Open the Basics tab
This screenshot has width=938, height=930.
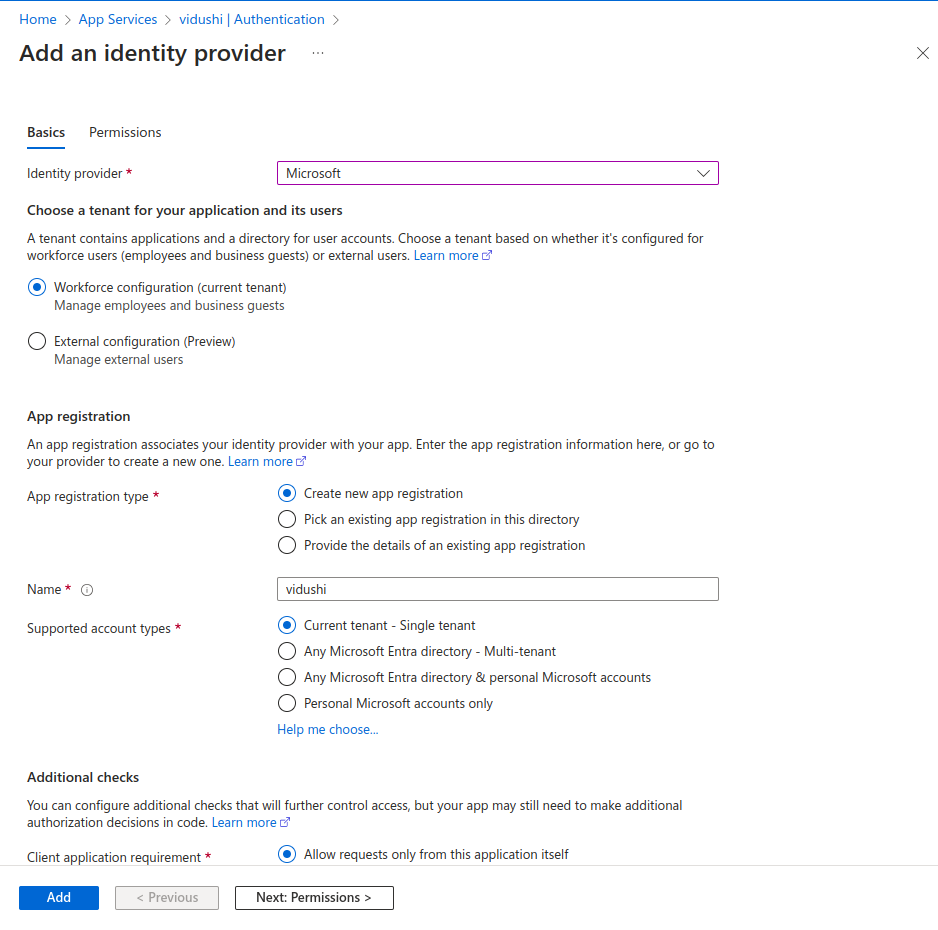tap(46, 132)
